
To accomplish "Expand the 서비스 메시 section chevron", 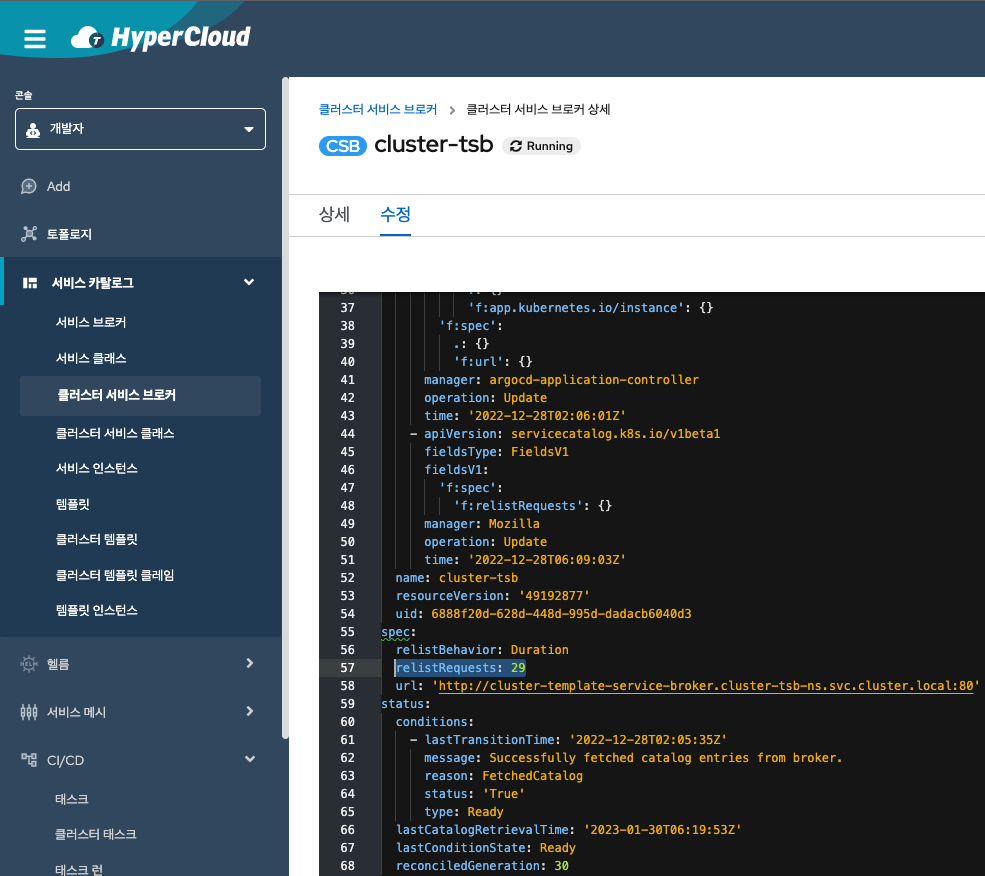I will click(249, 711).
